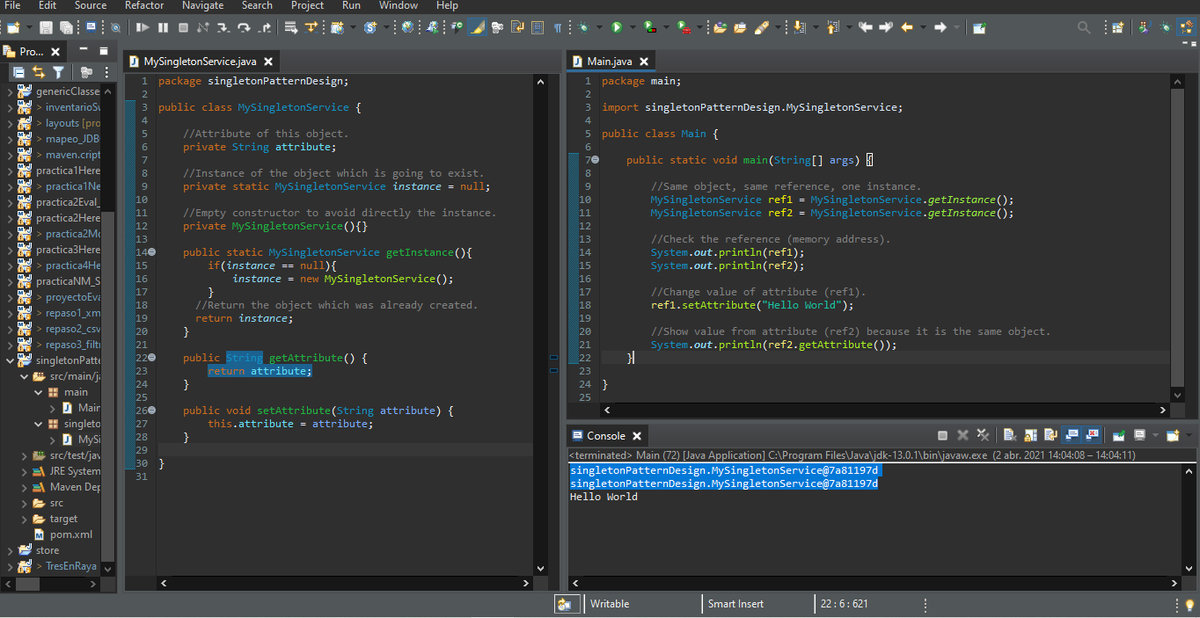Expand the target folder node
This screenshot has width=1200, height=618.
click(26, 519)
